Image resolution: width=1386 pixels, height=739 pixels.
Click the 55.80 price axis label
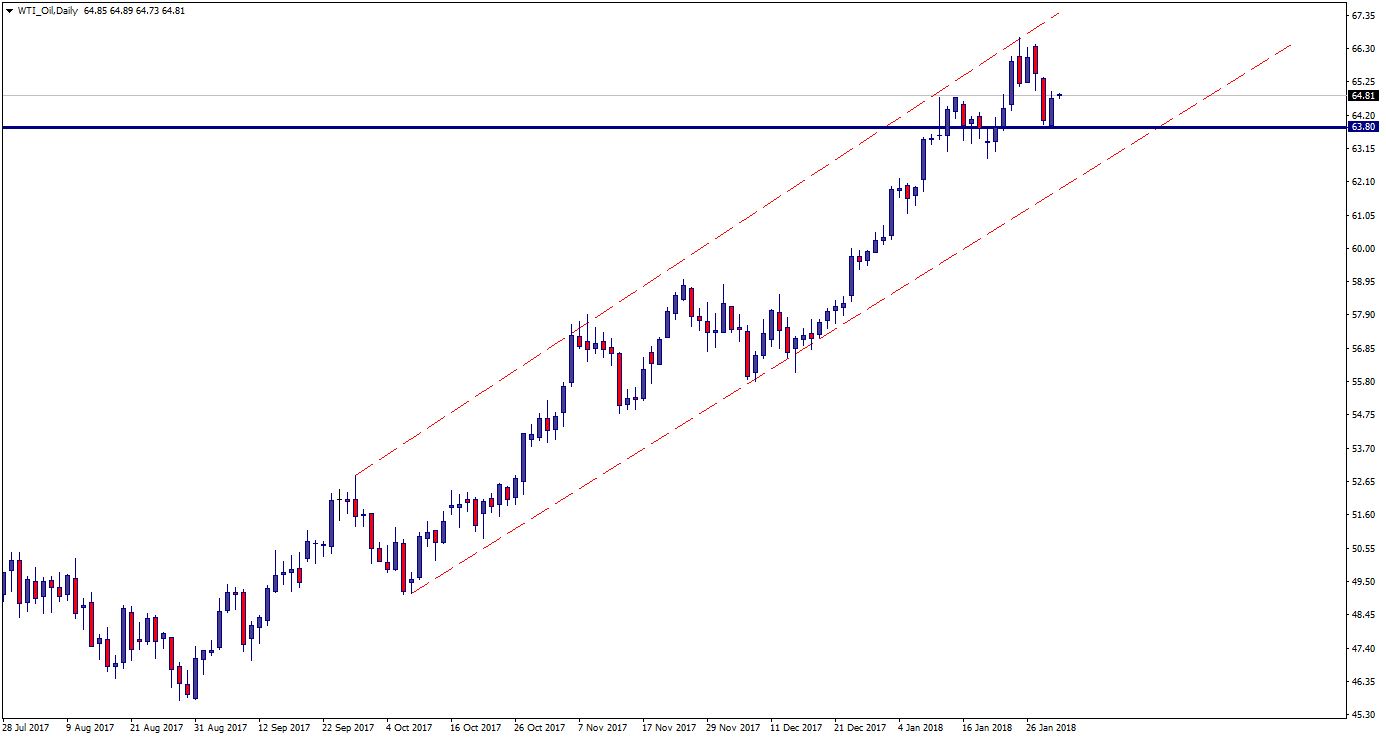pos(1361,382)
